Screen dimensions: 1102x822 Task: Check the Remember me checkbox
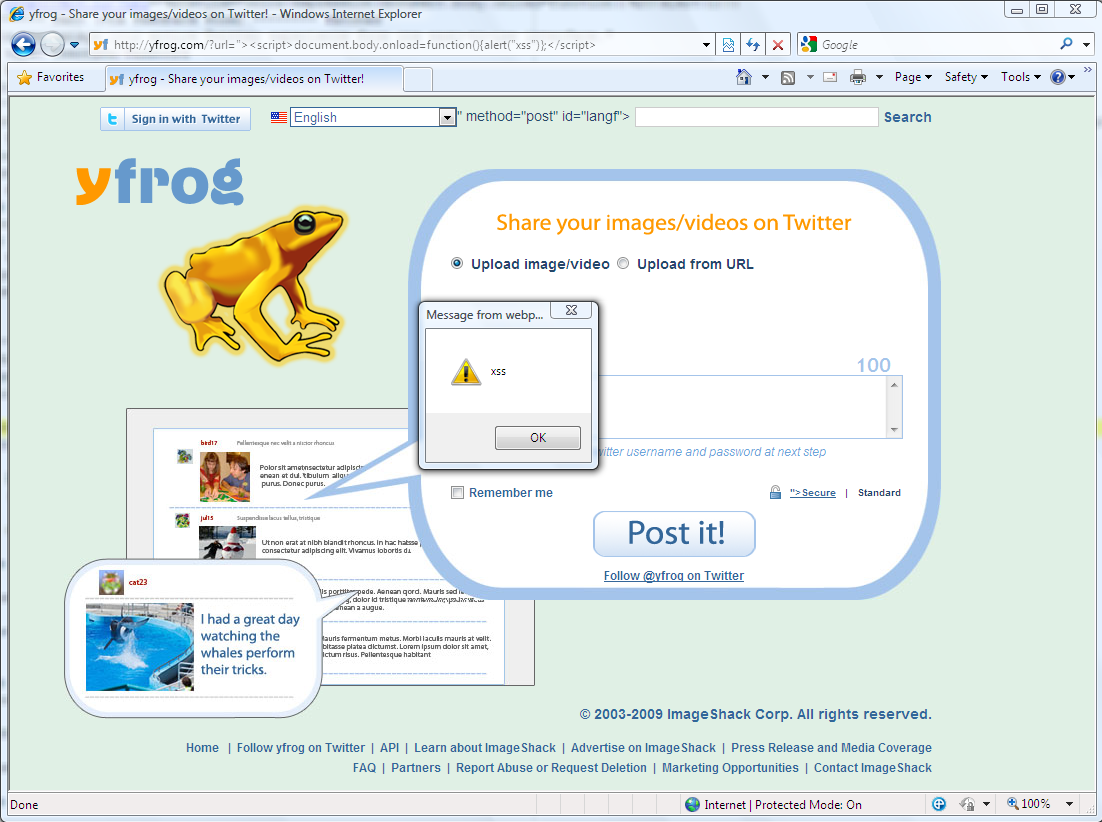click(x=457, y=492)
